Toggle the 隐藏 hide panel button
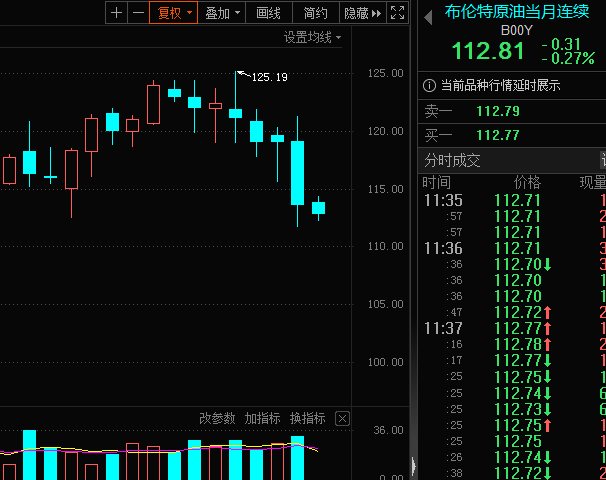This screenshot has height=480, width=606. (362, 13)
